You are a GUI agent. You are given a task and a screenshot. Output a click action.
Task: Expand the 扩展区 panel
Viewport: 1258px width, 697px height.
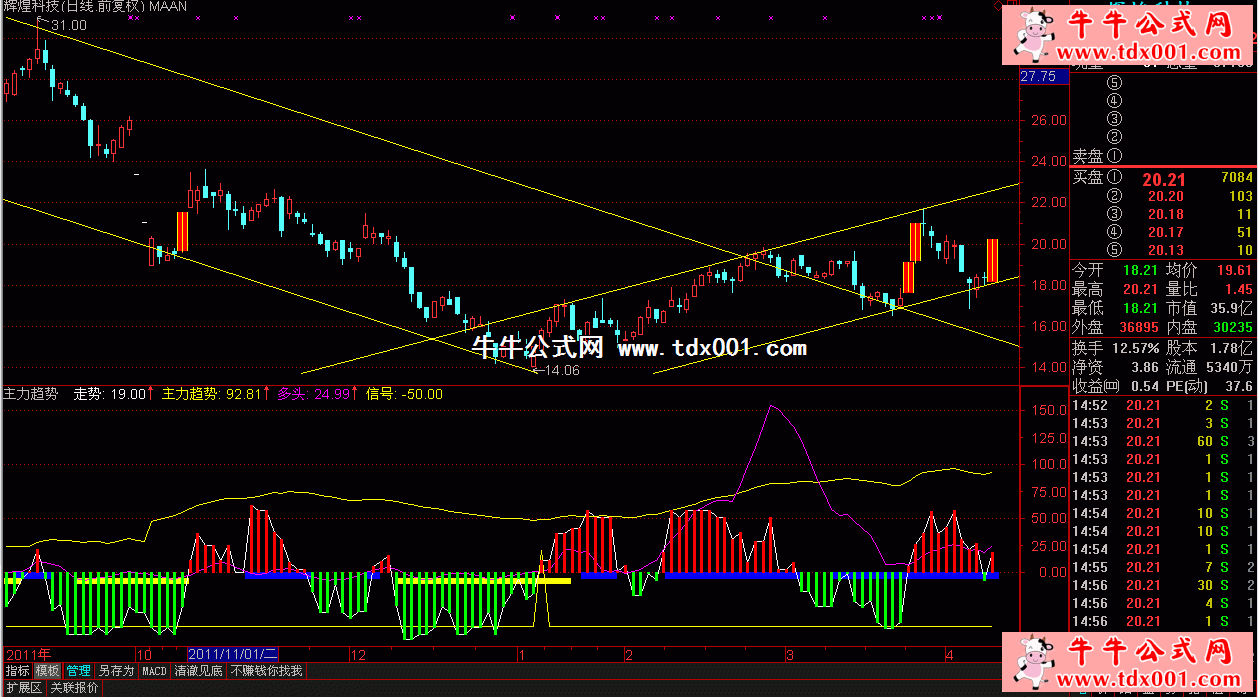[23, 688]
